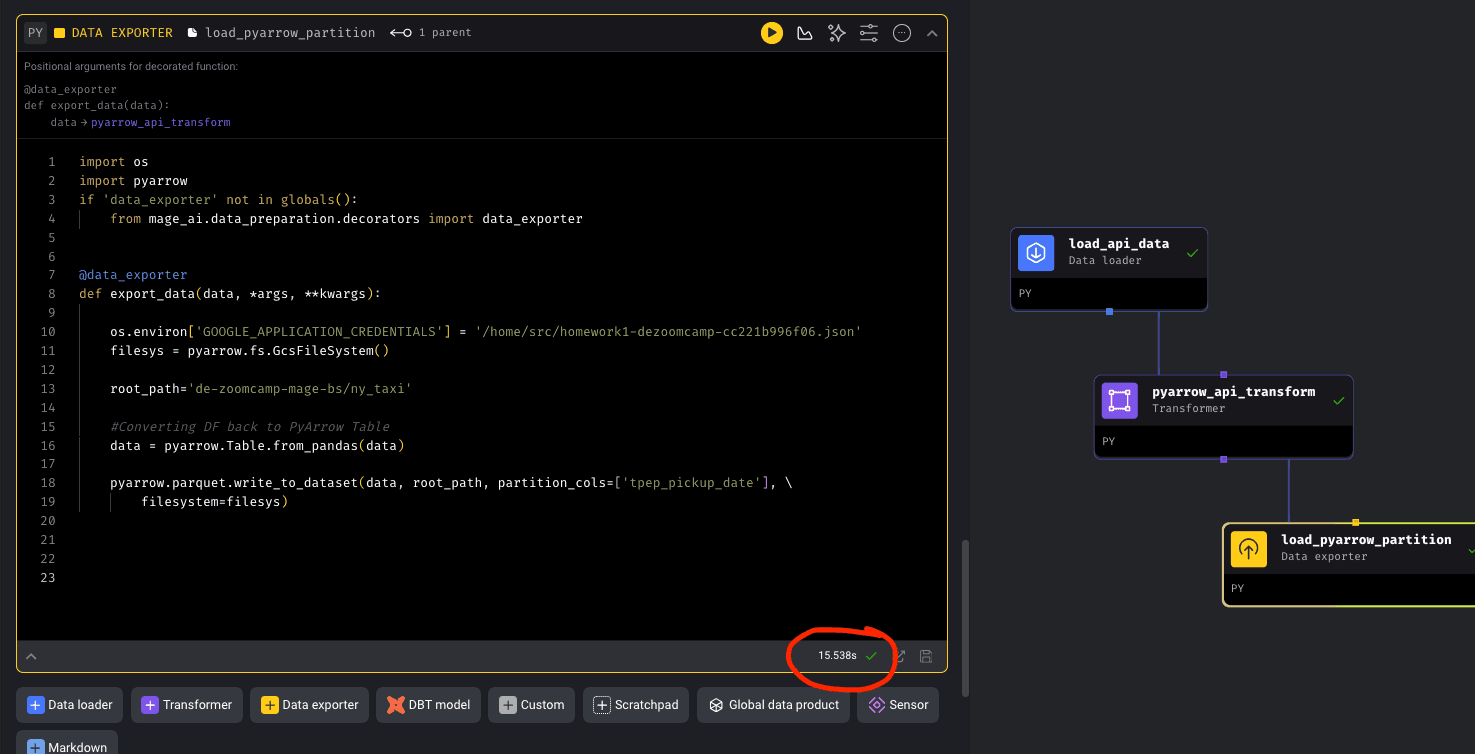
Task: Open the more options ellipsis circle
Action: [902, 33]
